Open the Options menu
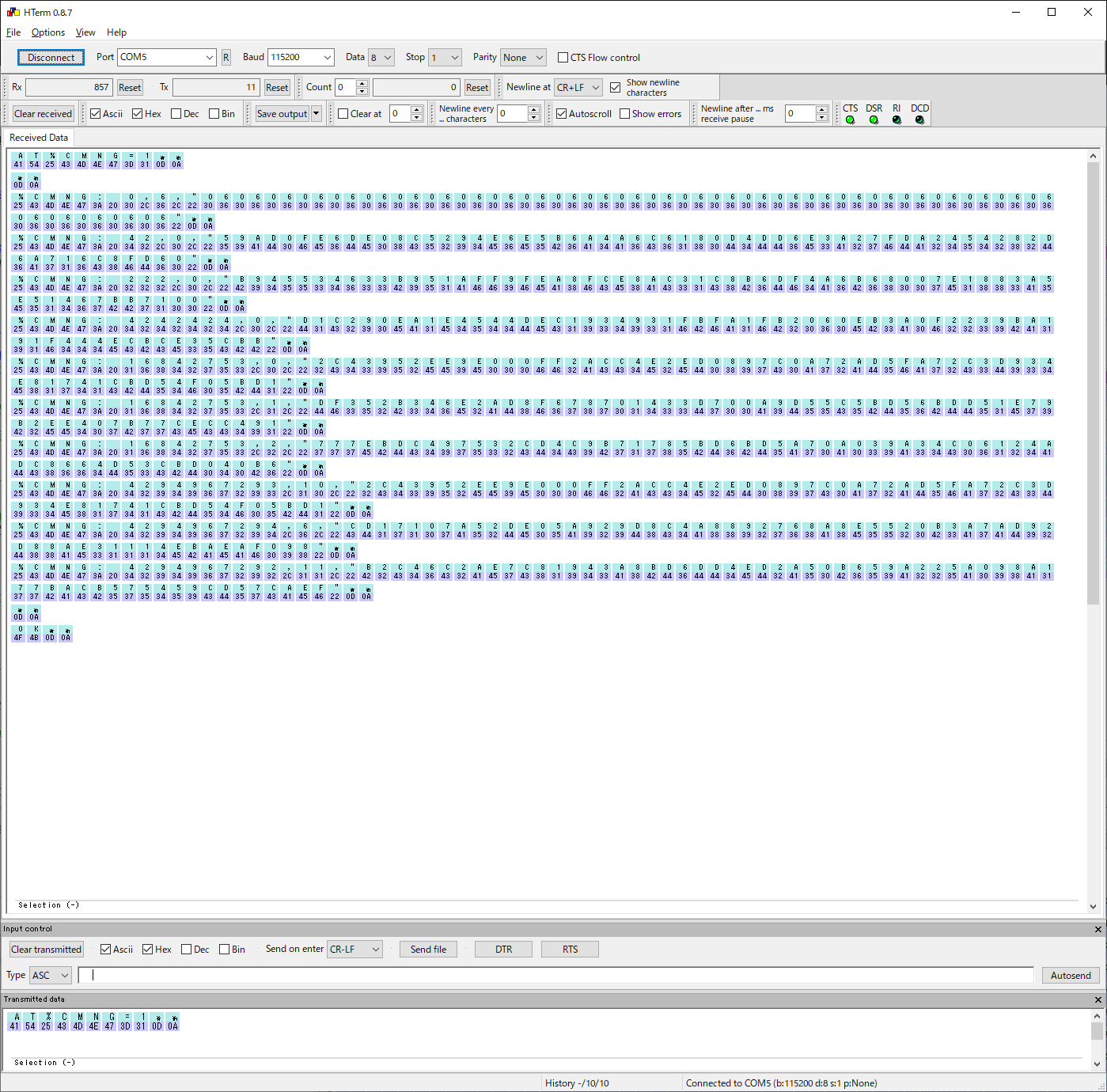This screenshot has height=1092, width=1107. click(x=48, y=32)
